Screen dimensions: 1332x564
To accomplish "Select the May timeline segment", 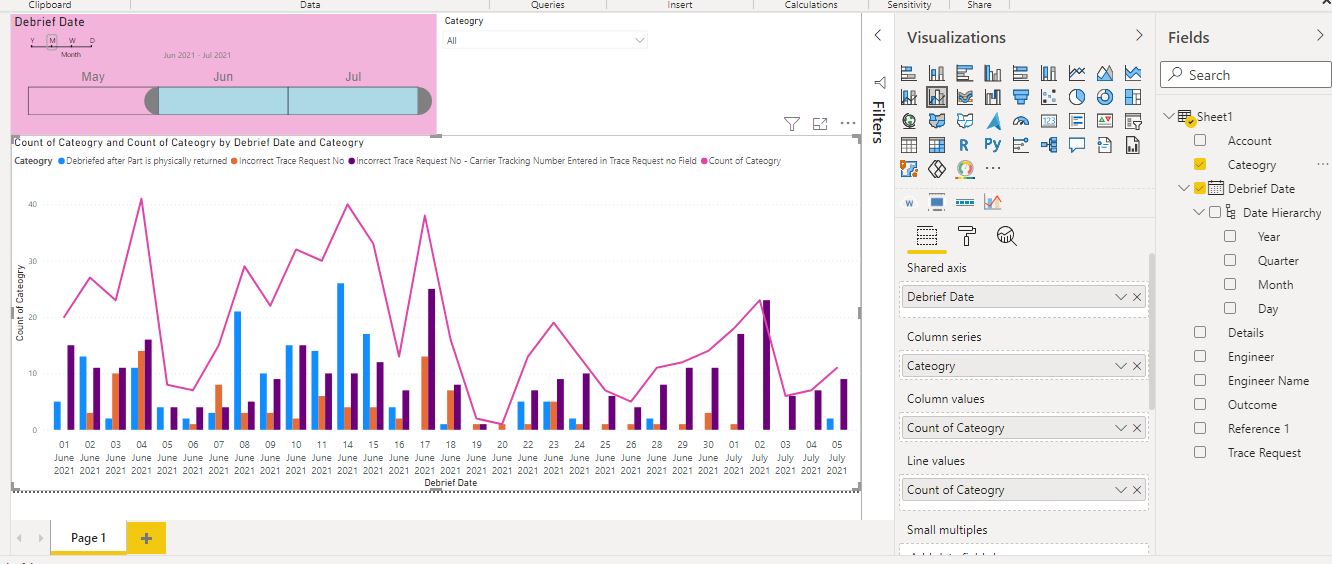I will [x=93, y=100].
